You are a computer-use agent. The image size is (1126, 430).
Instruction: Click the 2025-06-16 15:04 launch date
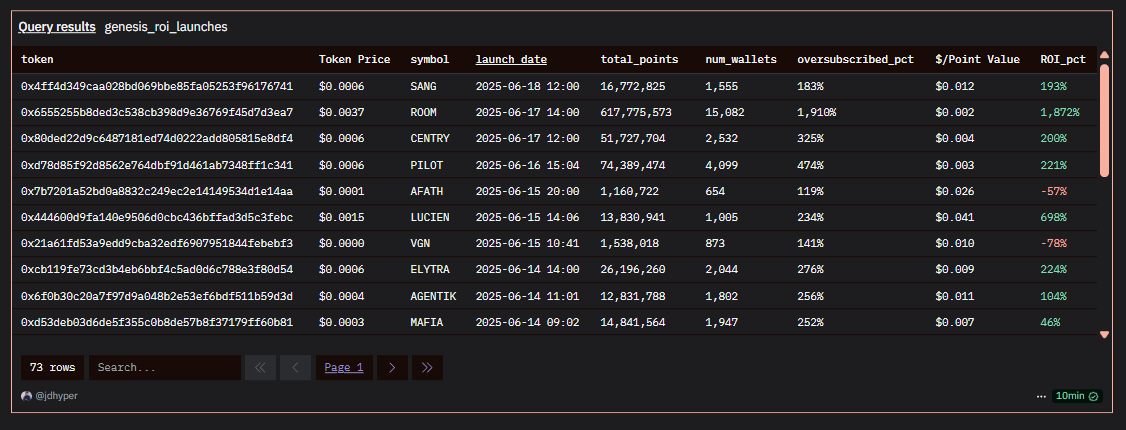(x=527, y=165)
